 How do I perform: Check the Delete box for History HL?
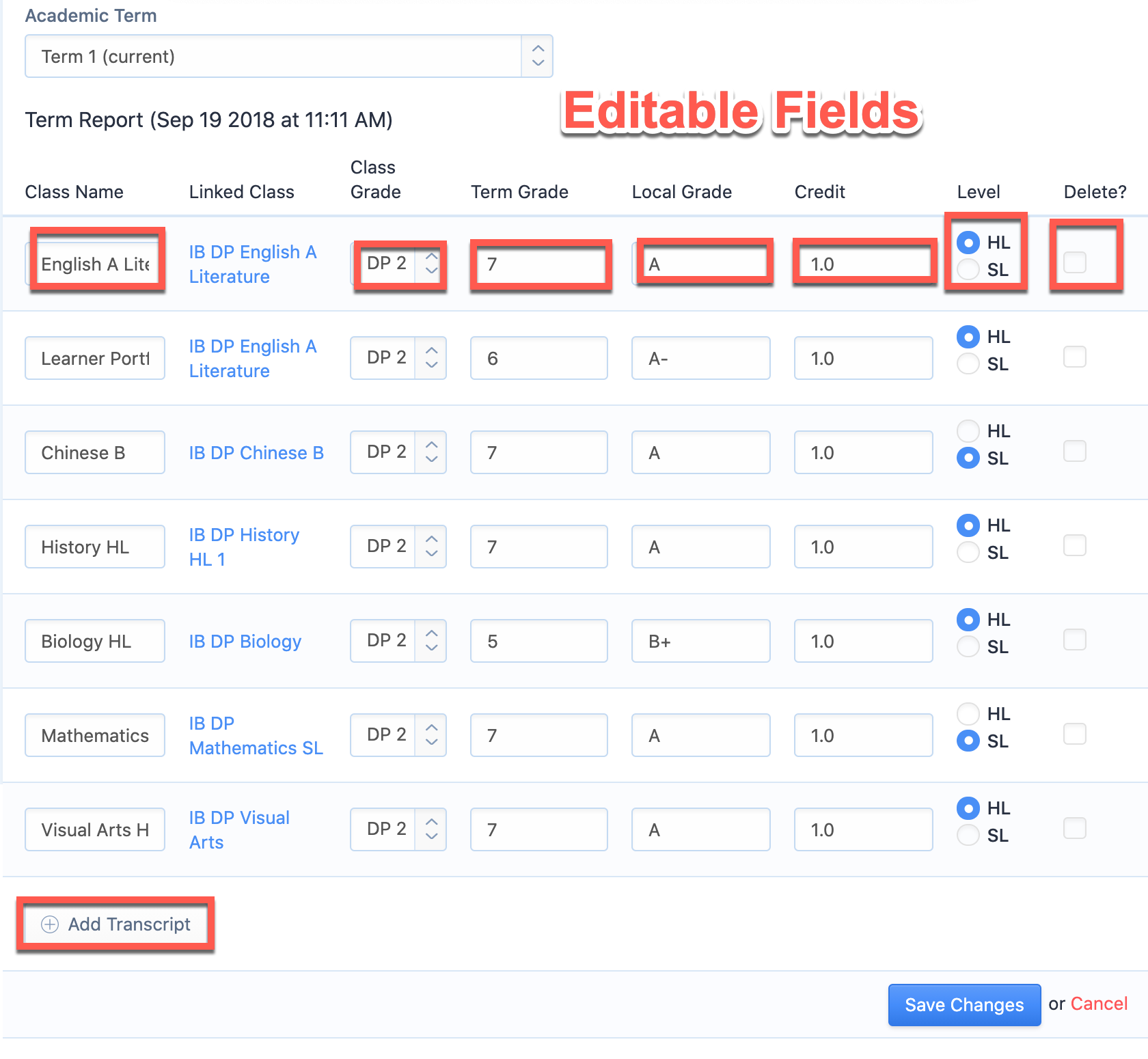click(1075, 545)
